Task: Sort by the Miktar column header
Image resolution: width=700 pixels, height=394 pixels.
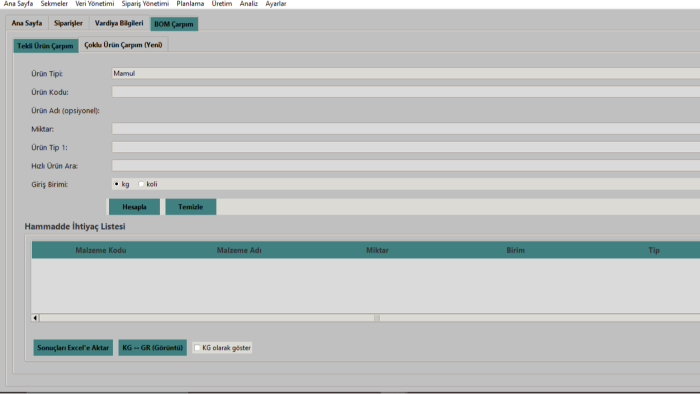Action: (377, 250)
